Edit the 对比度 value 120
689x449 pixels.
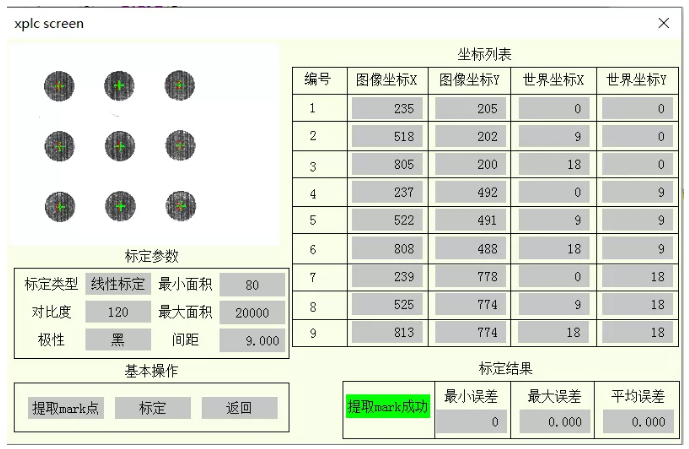click(118, 312)
